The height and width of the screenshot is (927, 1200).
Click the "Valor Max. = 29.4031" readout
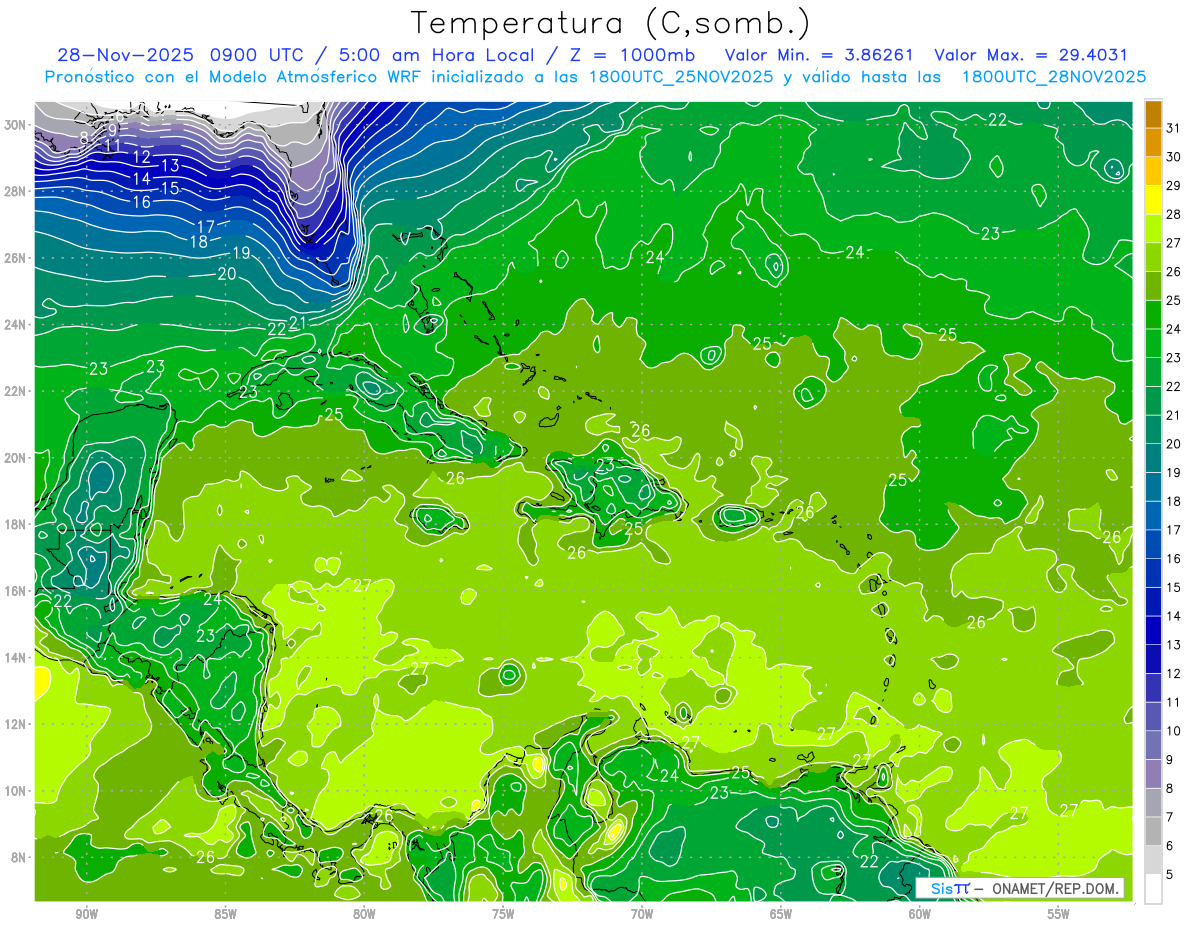tap(1030, 55)
